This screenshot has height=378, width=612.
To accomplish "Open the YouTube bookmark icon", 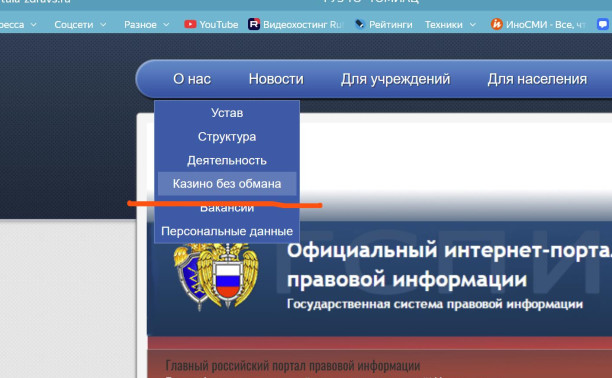I will 190,25.
